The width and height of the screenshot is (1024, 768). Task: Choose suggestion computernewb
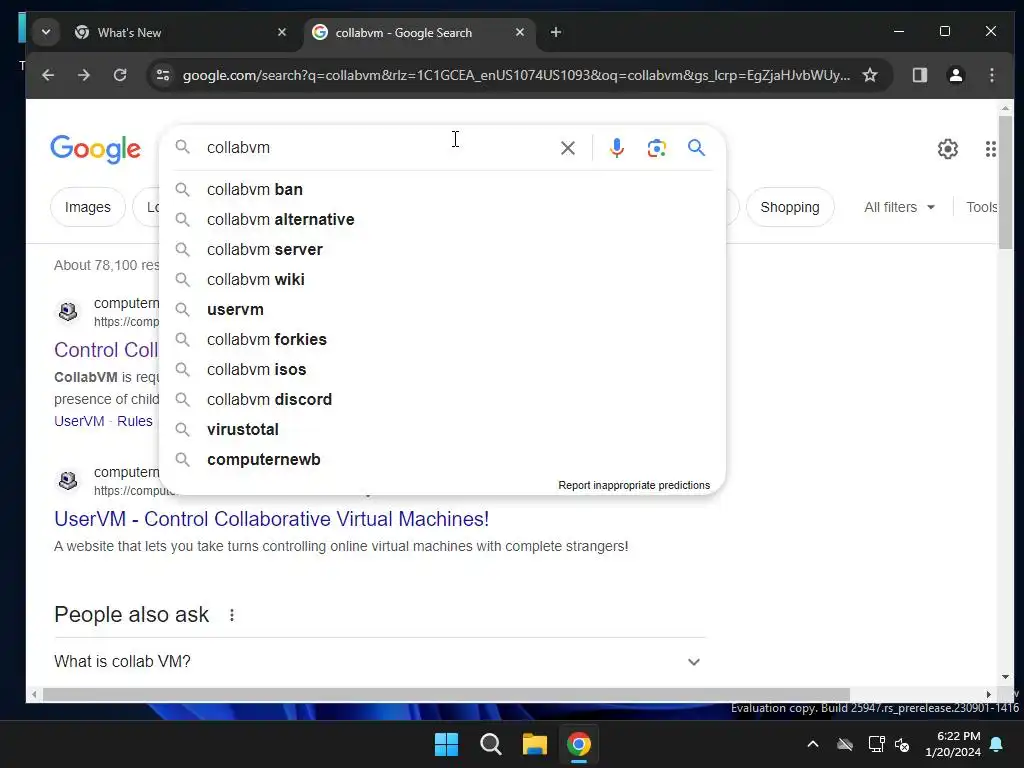[442, 460]
